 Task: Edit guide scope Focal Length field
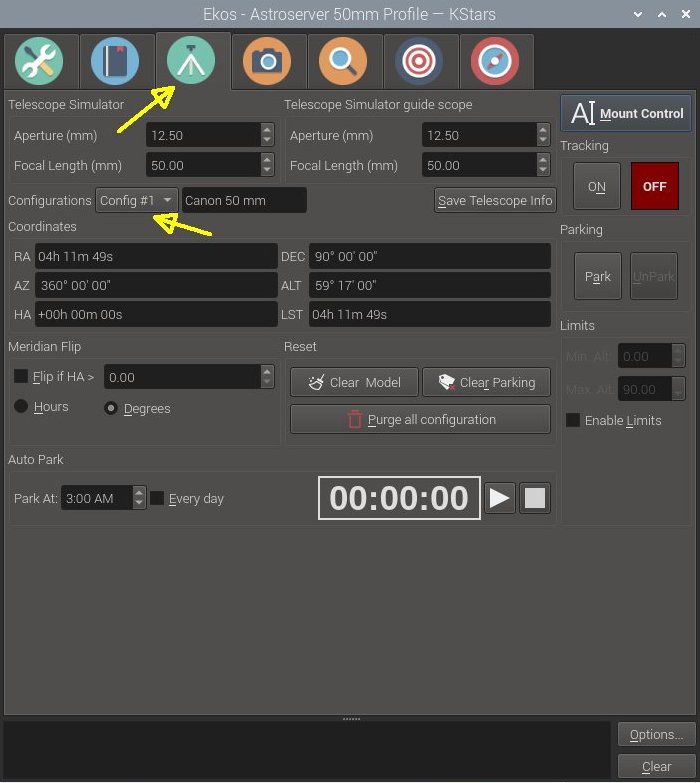[479, 165]
